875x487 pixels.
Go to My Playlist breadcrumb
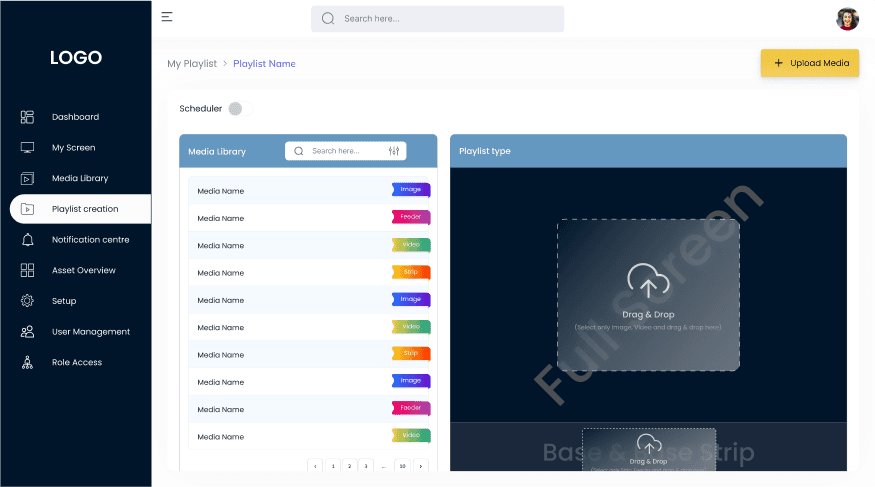[x=192, y=64]
